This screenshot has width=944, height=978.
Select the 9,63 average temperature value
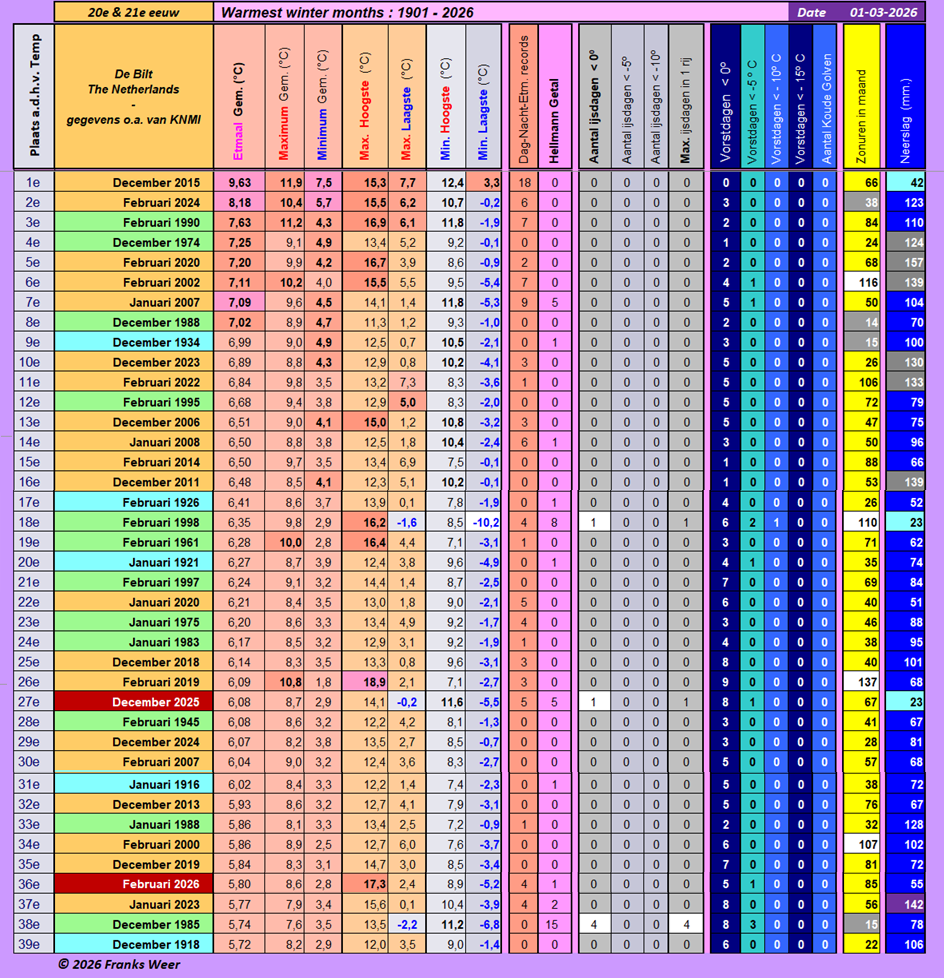pos(239,182)
